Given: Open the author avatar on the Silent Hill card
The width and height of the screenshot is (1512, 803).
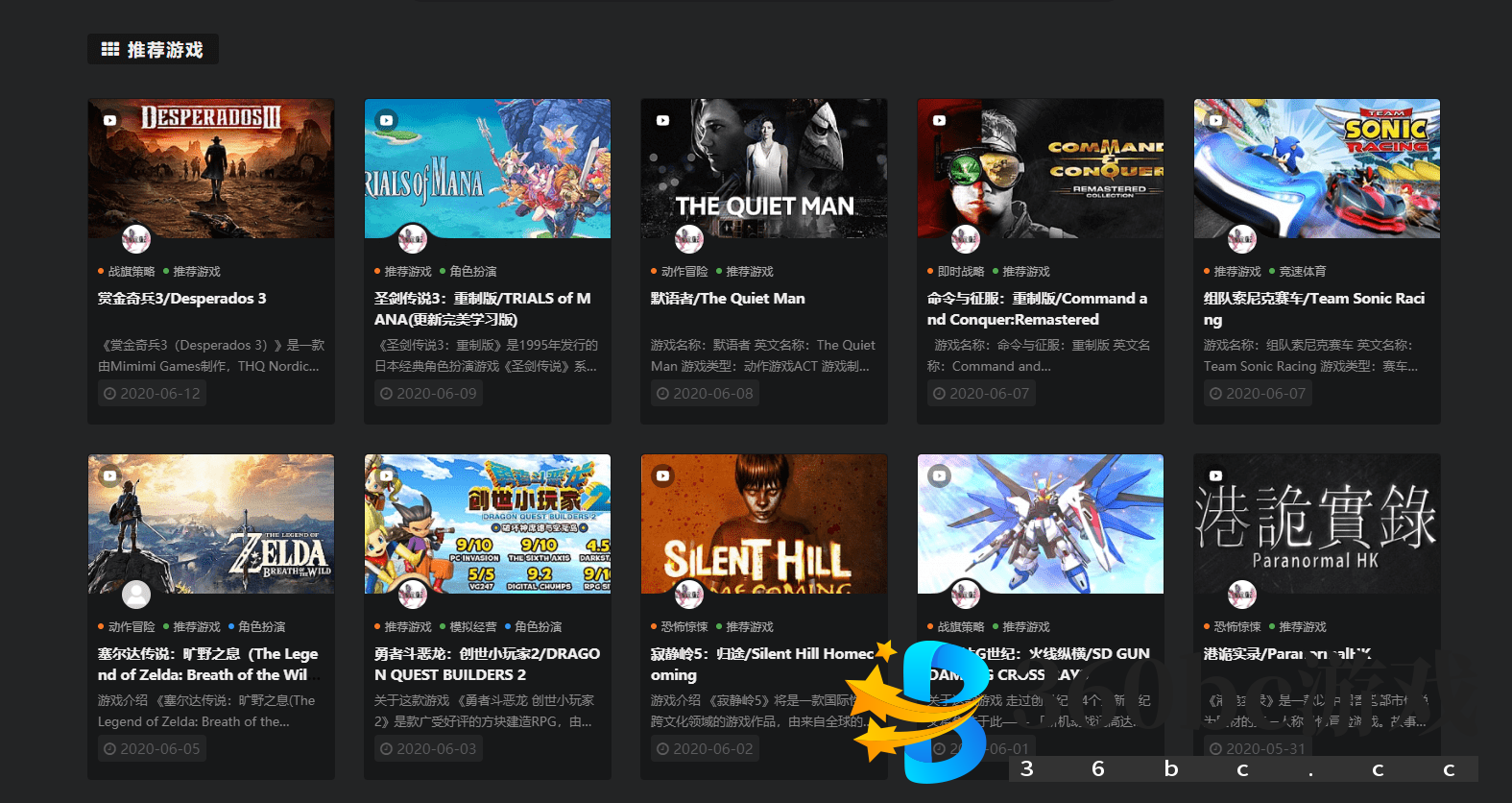Looking at the screenshot, I should 689,594.
